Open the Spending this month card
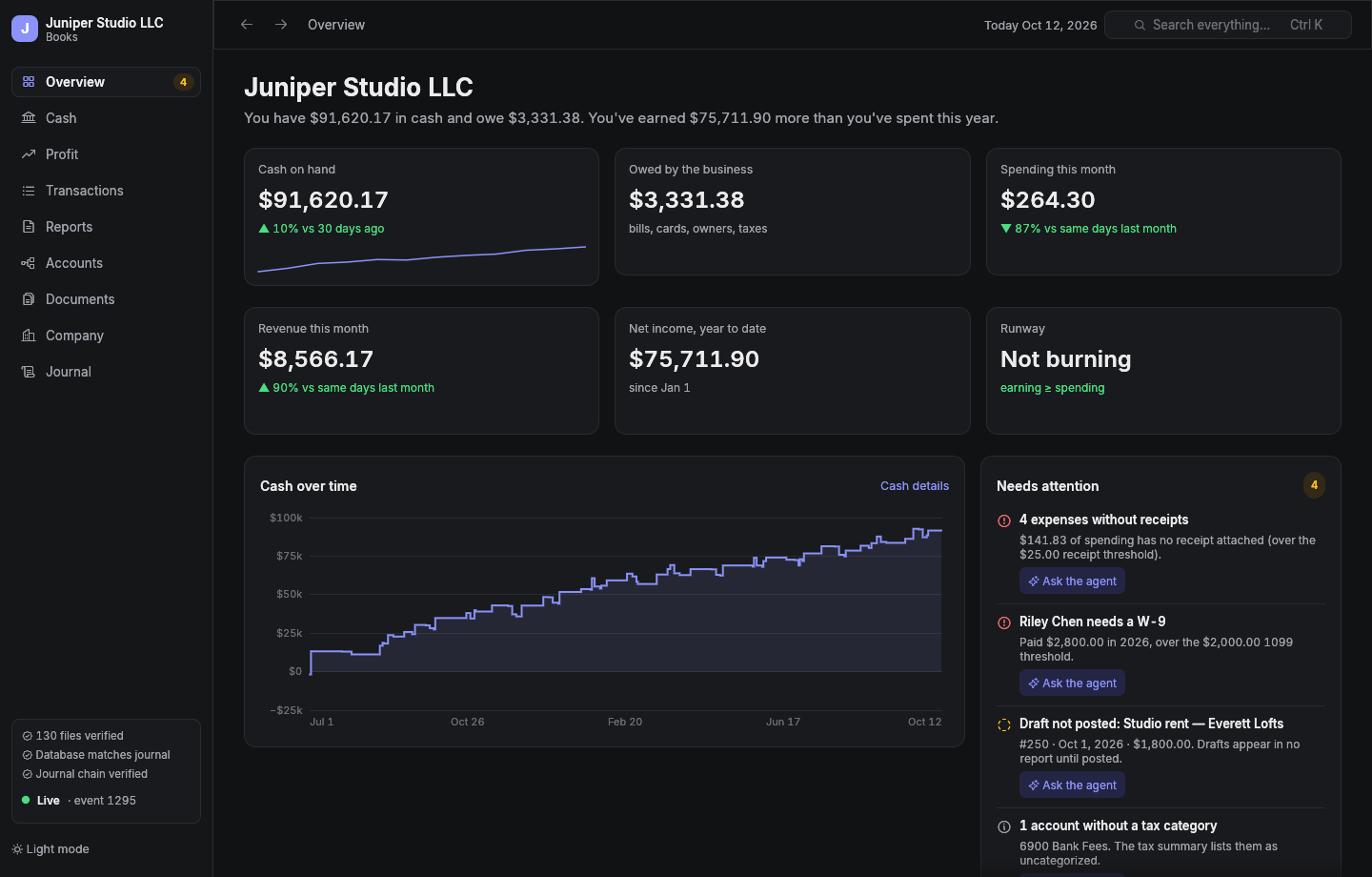 tap(1163, 212)
